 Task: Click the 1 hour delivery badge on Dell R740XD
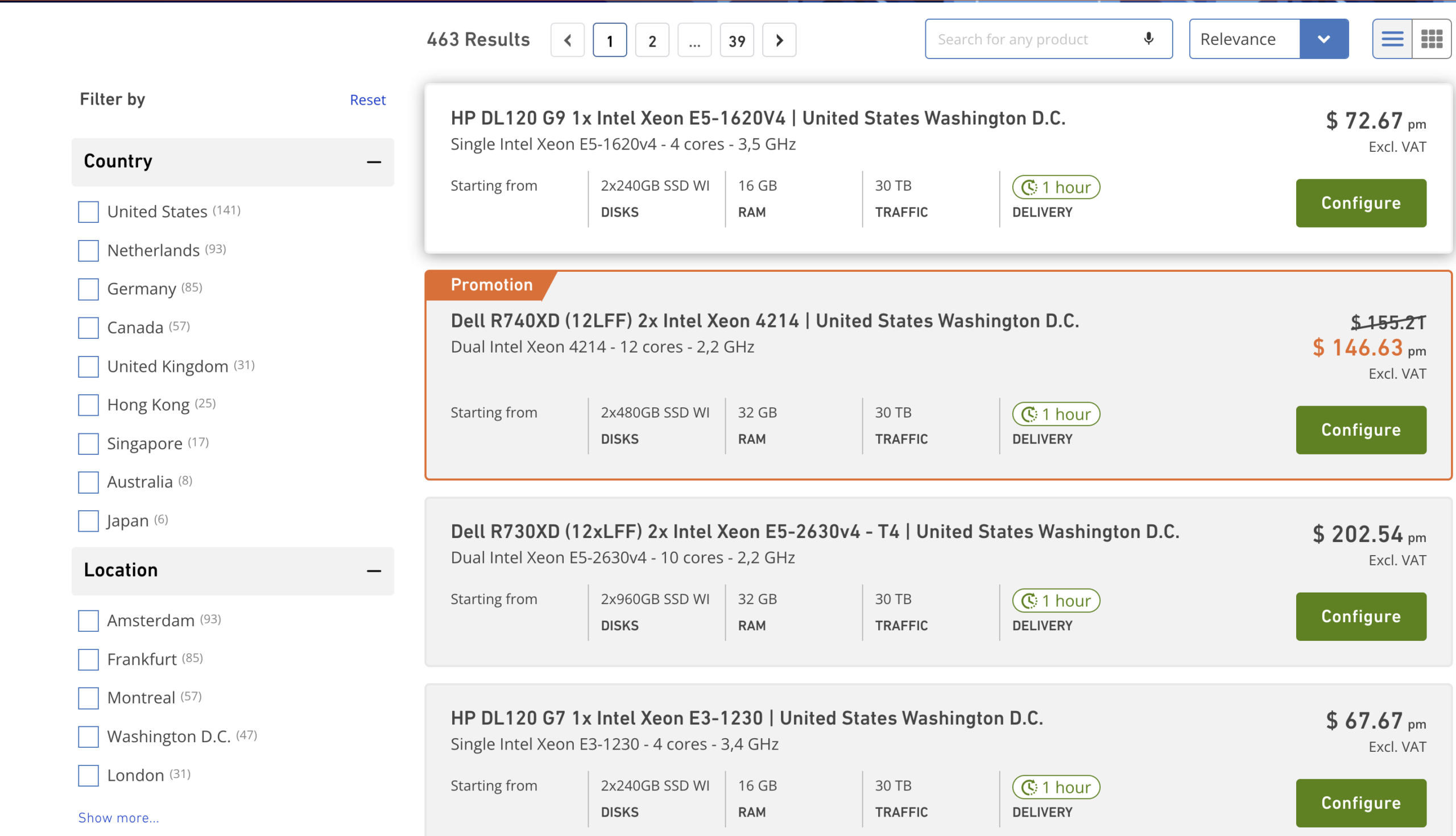1056,414
